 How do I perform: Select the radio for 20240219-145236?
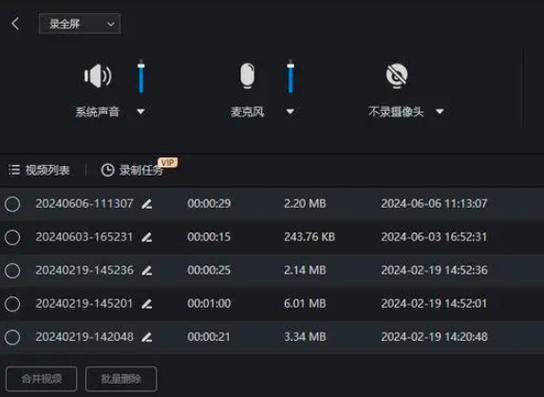[x=12, y=271]
